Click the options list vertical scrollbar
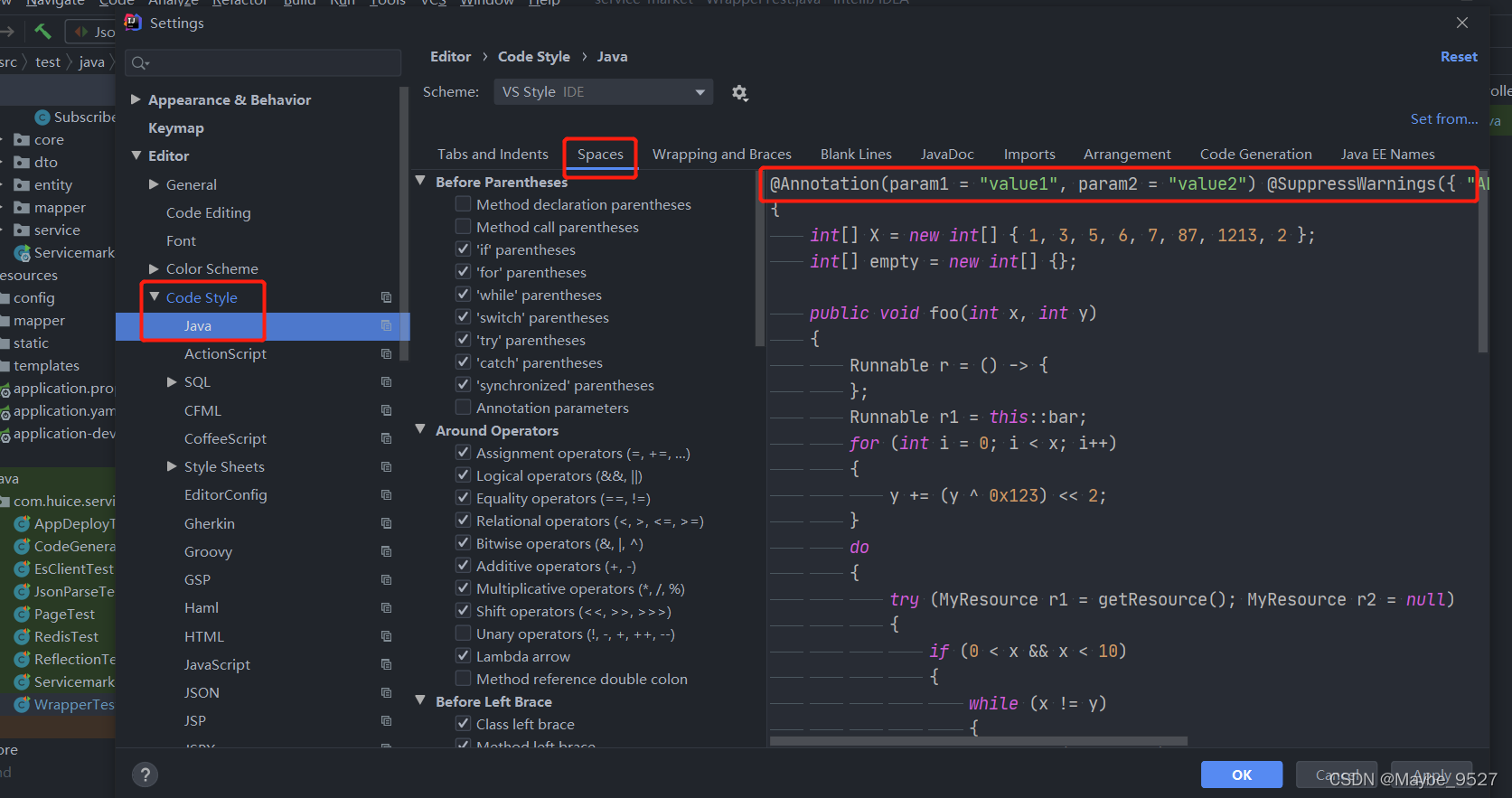 760,258
